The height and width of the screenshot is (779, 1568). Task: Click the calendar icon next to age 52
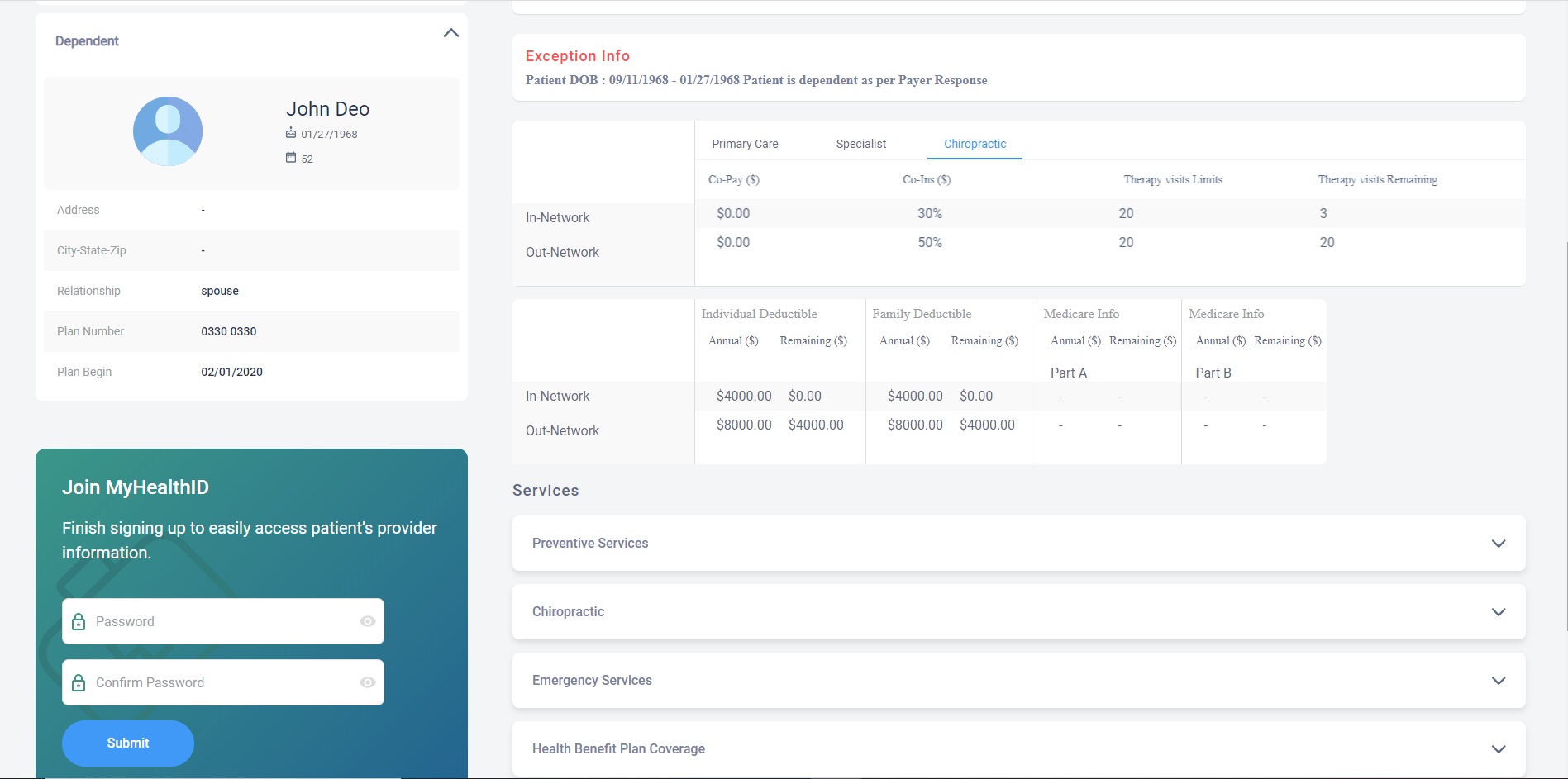tap(291, 158)
